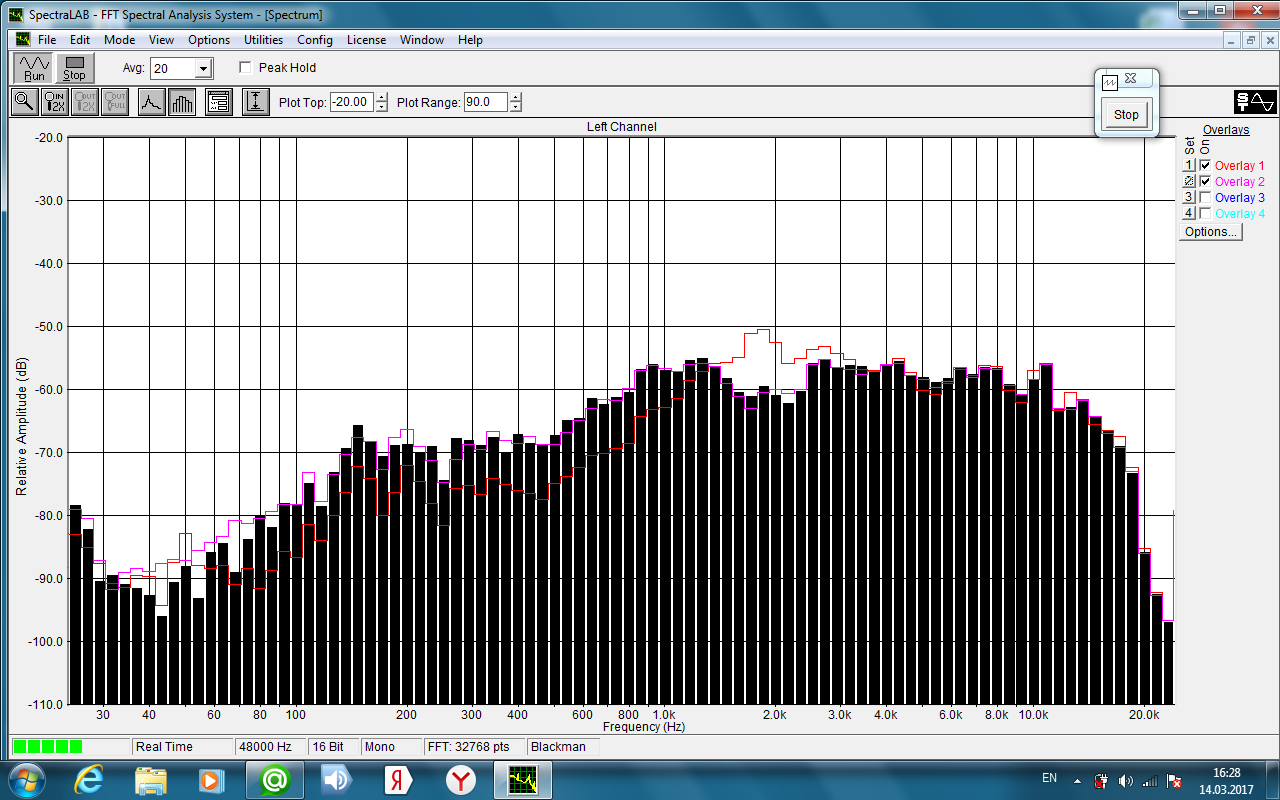Open Windows Media Player from taskbar

210,779
